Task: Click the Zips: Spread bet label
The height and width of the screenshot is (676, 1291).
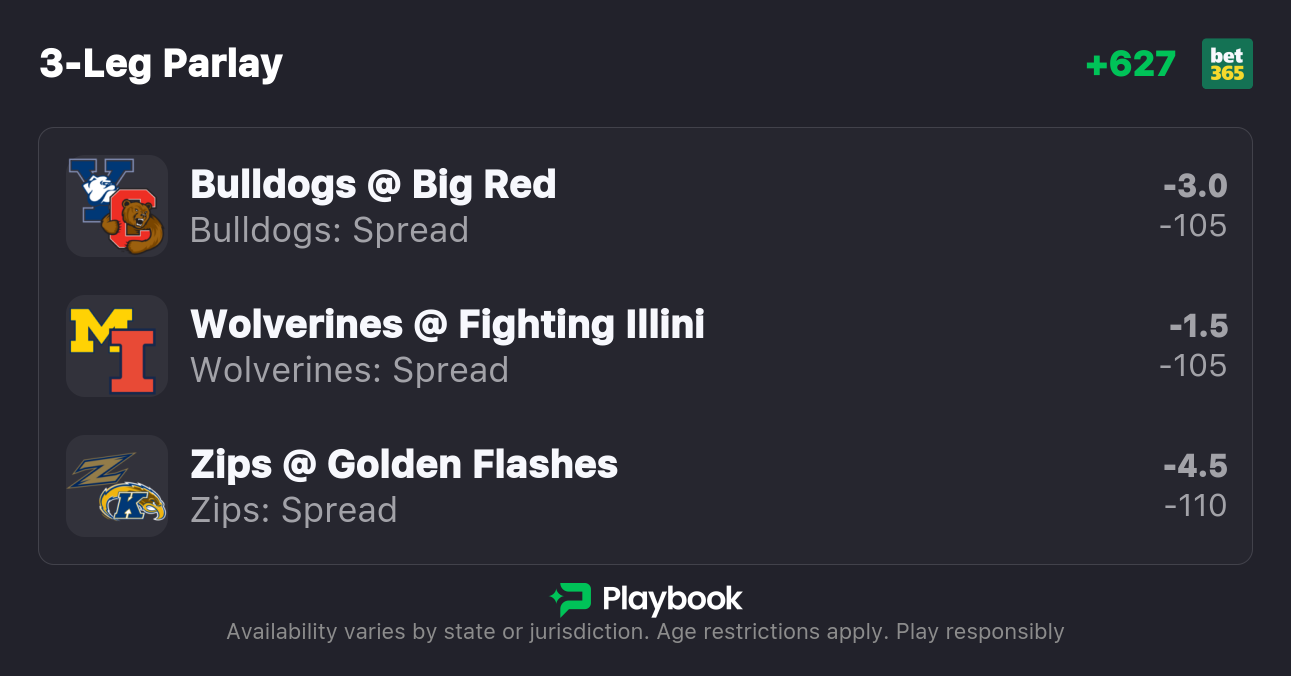Action: (x=293, y=510)
